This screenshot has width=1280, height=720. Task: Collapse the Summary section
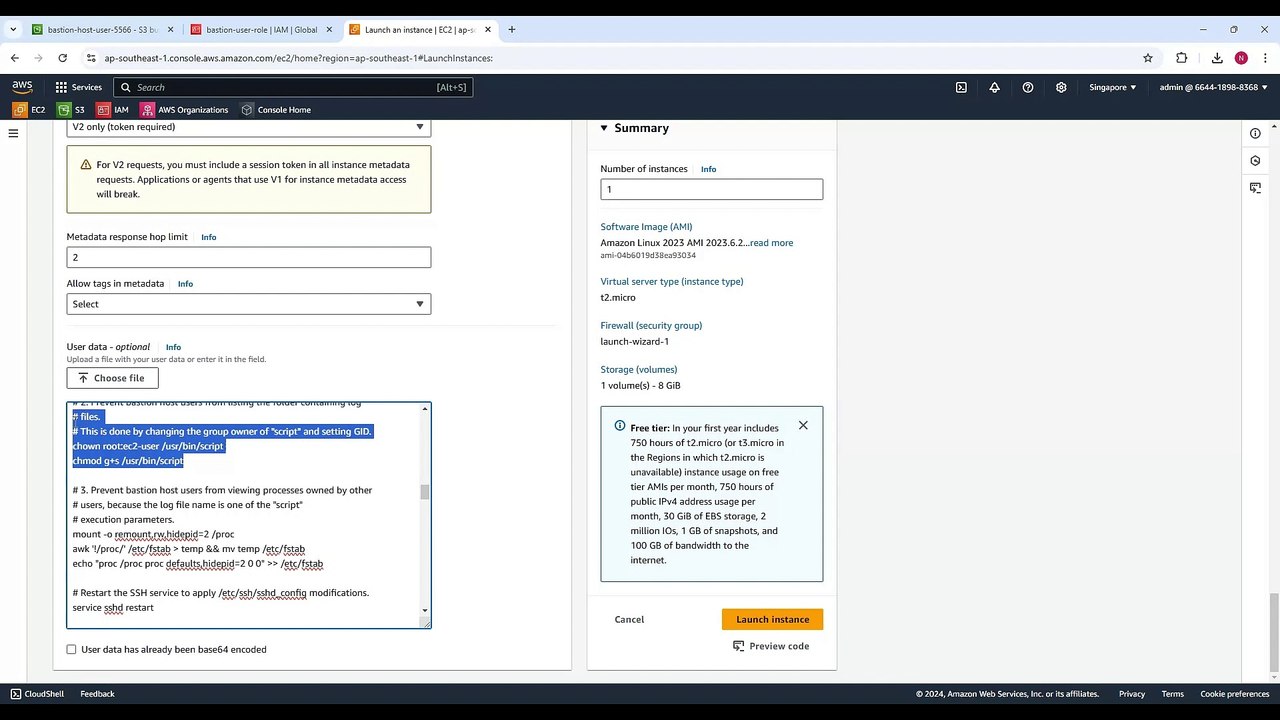(604, 128)
